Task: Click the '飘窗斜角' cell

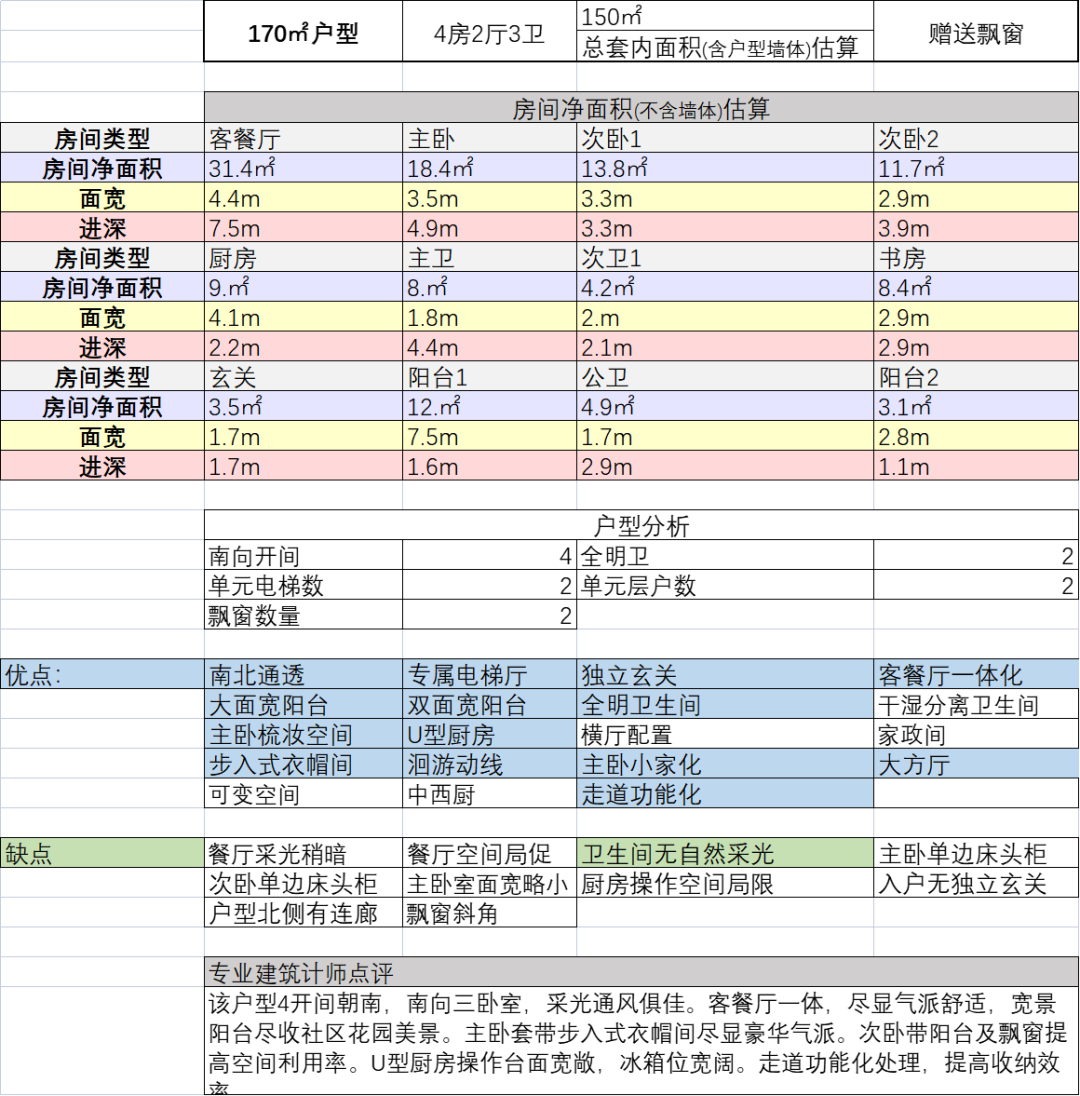Action: (x=489, y=913)
